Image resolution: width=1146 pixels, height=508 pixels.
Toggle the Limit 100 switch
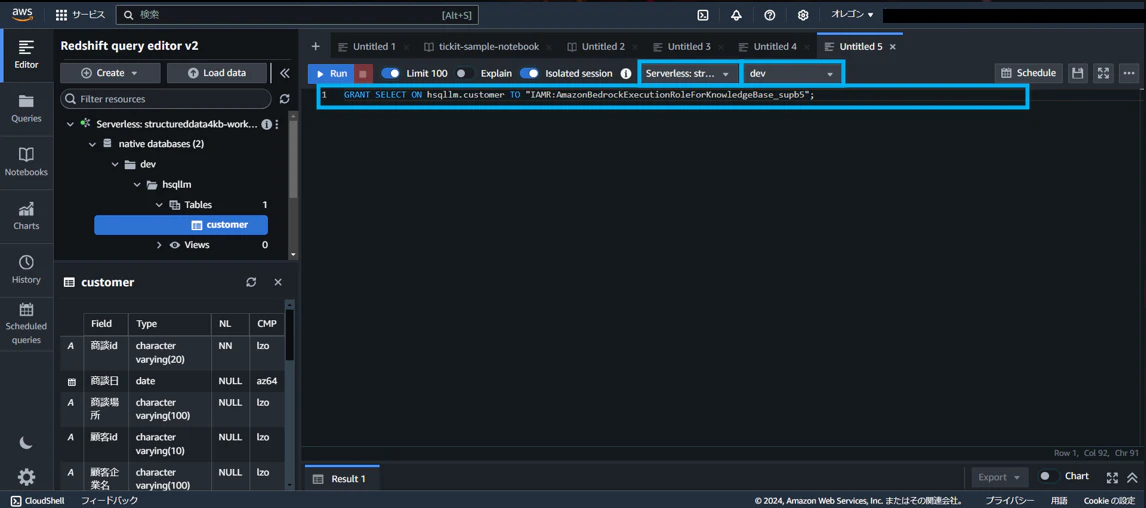(391, 73)
